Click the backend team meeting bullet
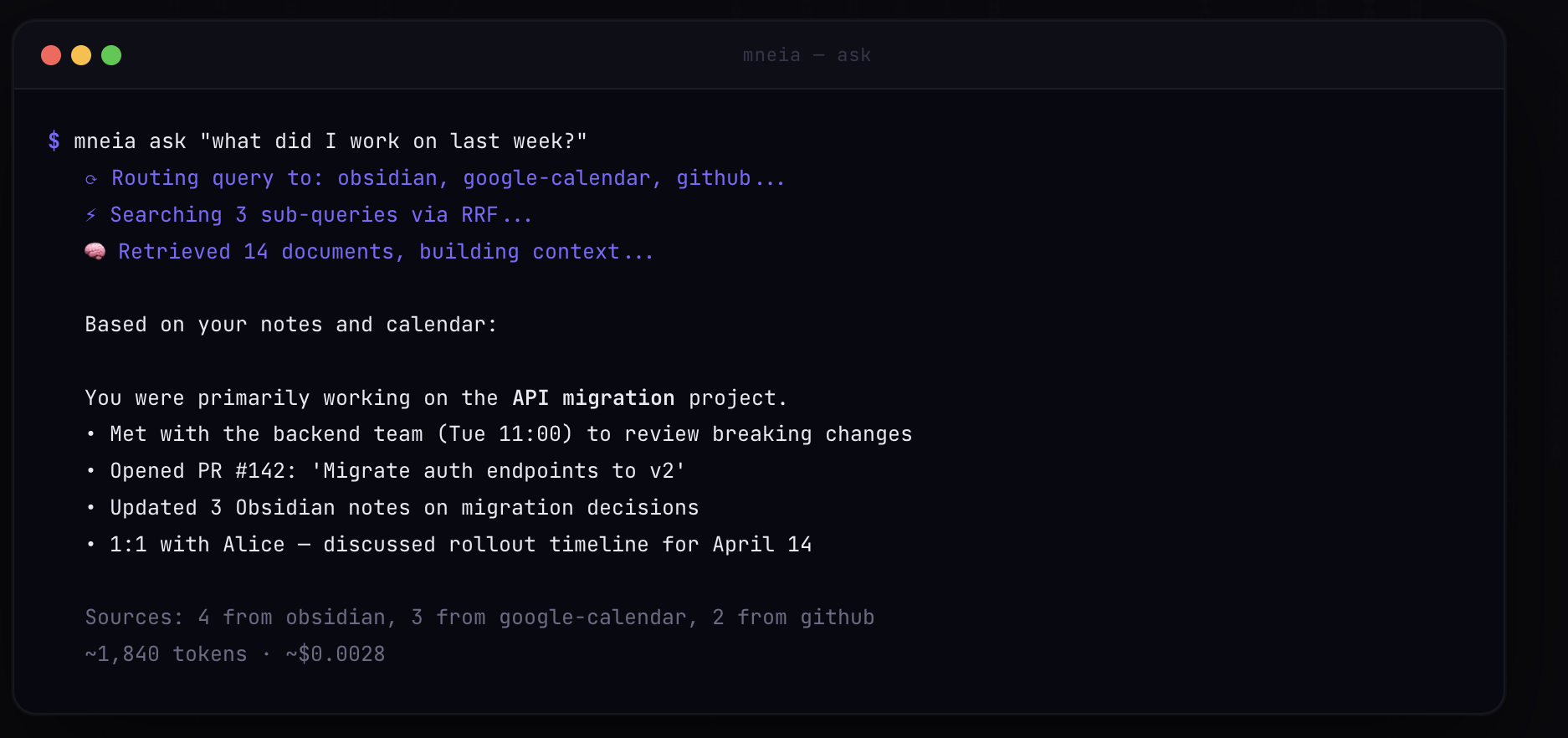1568x738 pixels. [510, 434]
